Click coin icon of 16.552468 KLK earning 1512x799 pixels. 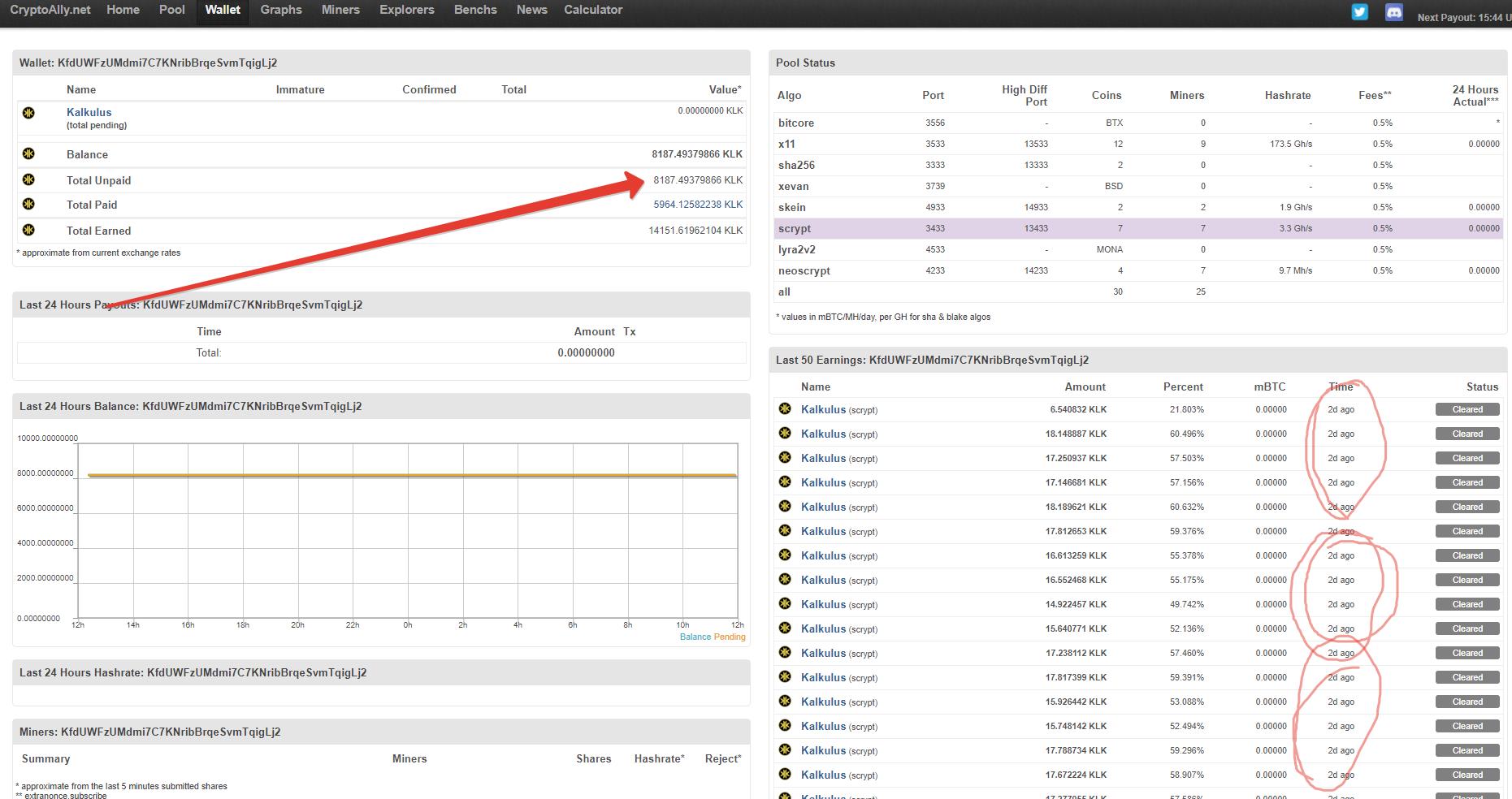point(785,579)
